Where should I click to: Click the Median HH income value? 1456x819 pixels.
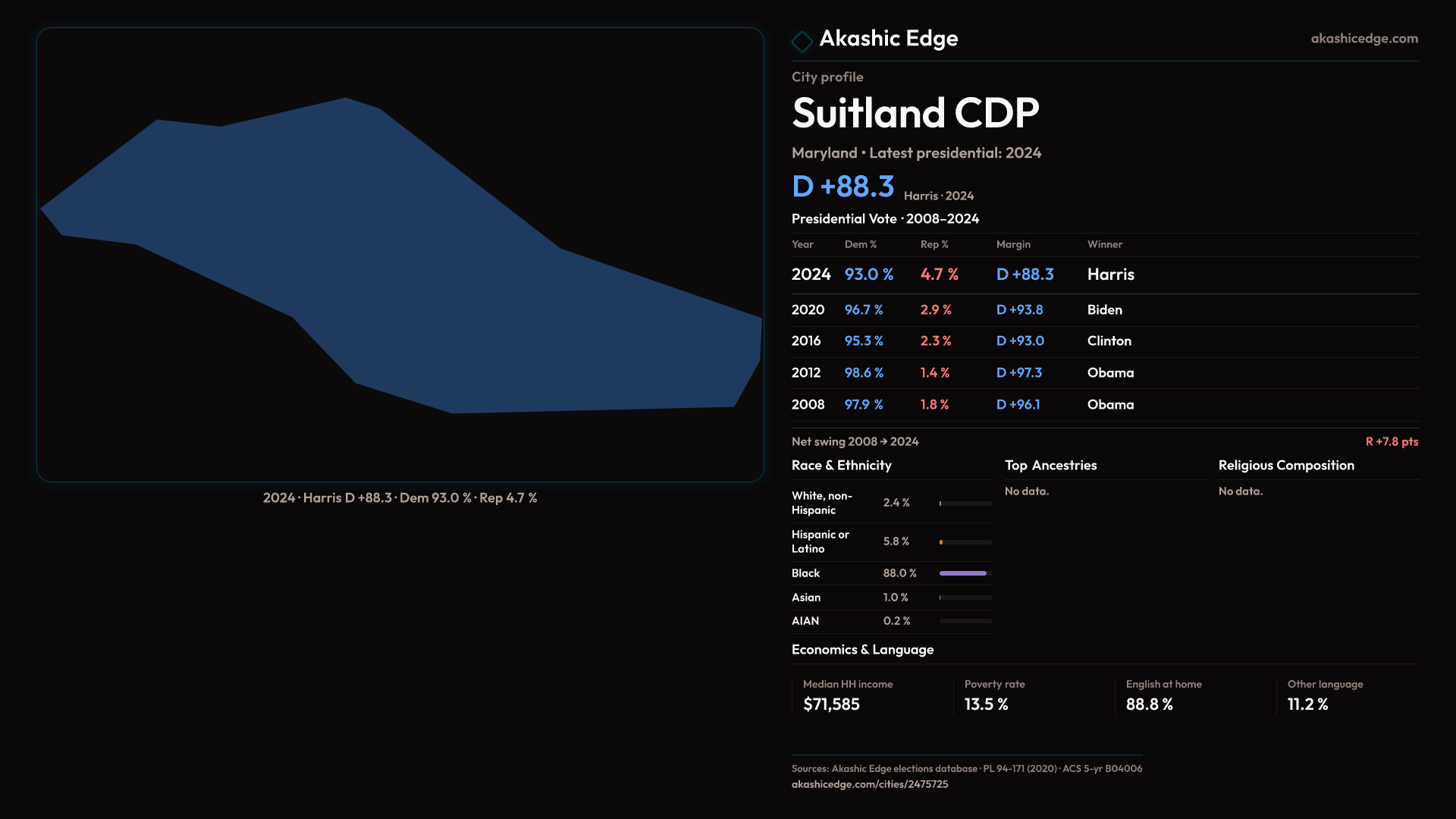coord(831,704)
